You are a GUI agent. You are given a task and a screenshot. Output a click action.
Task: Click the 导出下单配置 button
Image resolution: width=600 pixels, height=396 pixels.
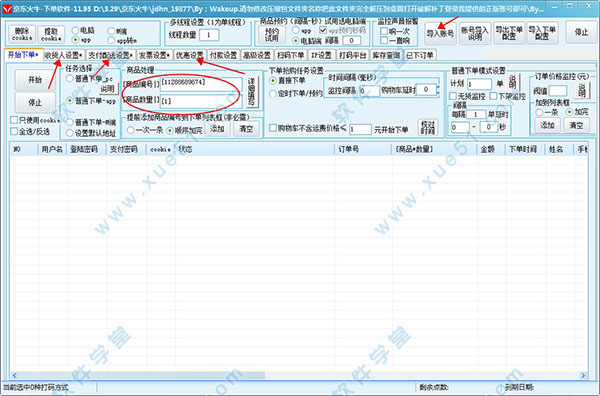509,33
